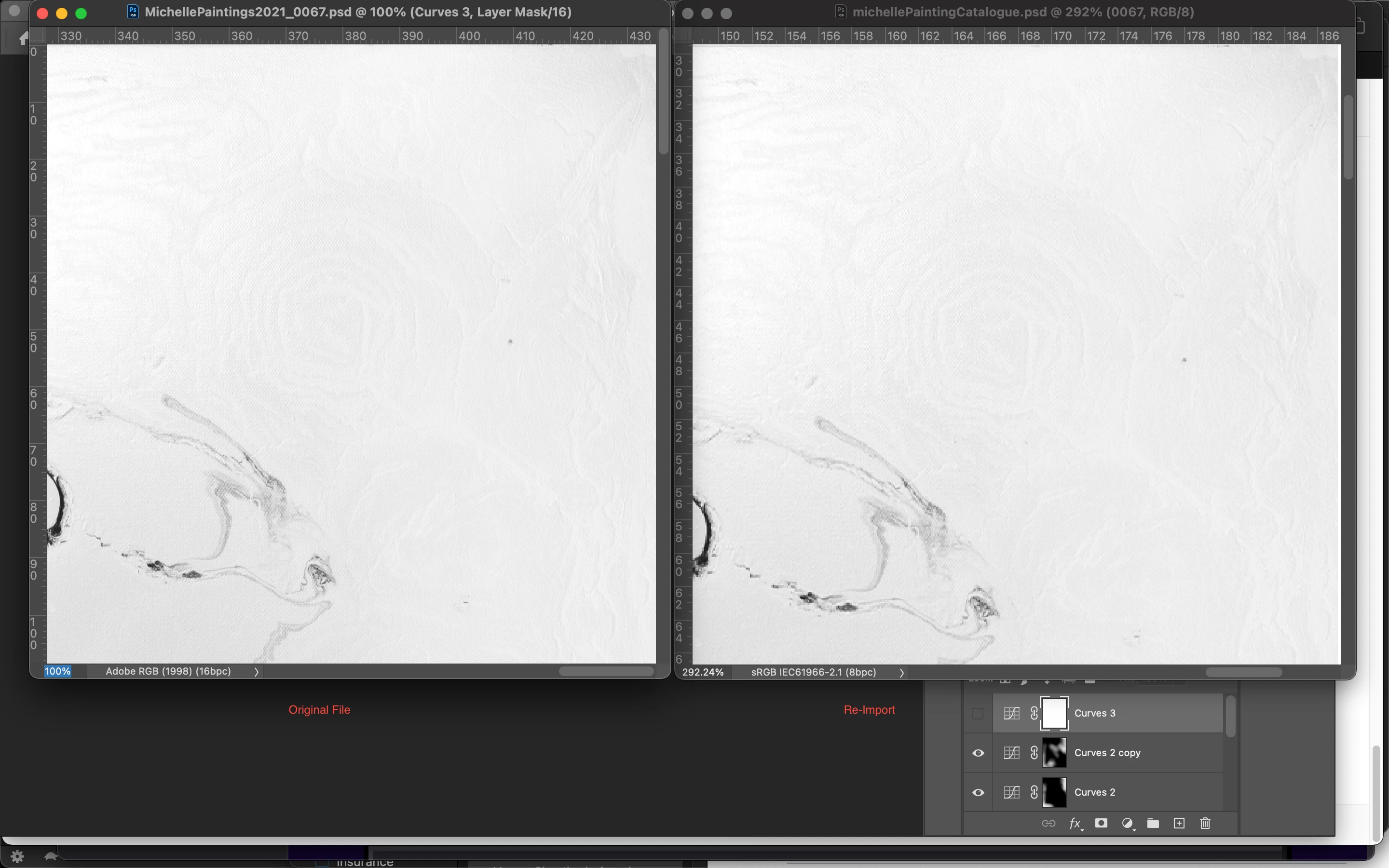Click the Curves 2 copy adjustment icon
The height and width of the screenshot is (868, 1389).
pos(1011,753)
